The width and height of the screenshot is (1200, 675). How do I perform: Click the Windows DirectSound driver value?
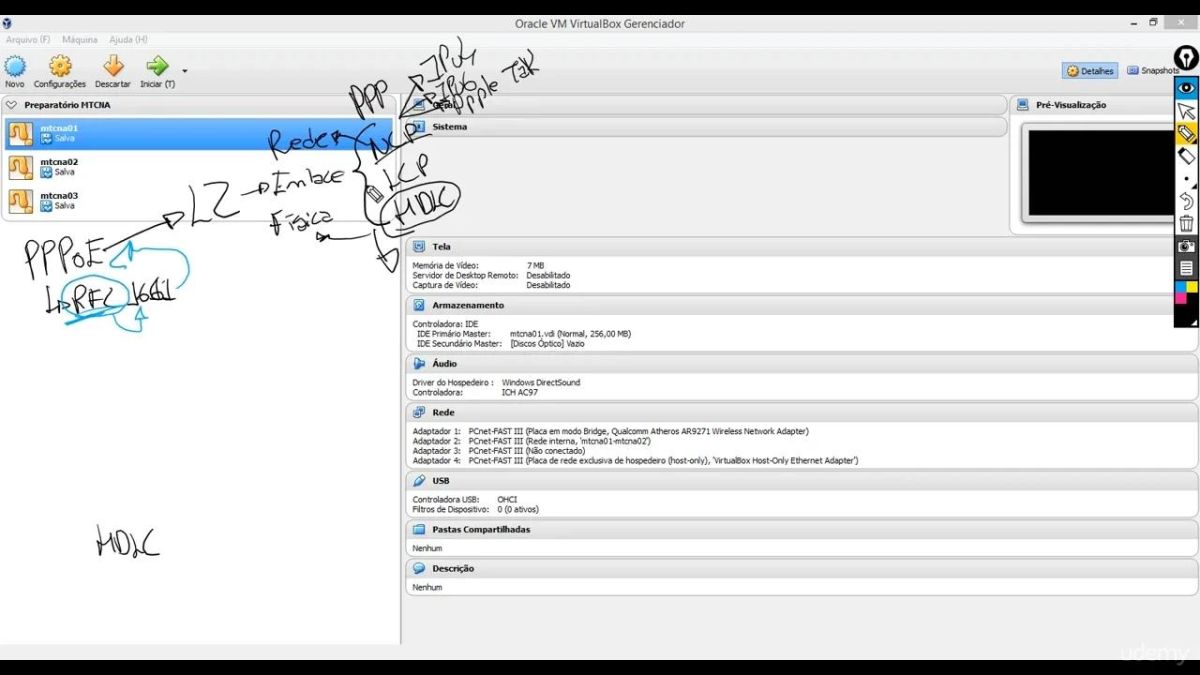click(541, 383)
